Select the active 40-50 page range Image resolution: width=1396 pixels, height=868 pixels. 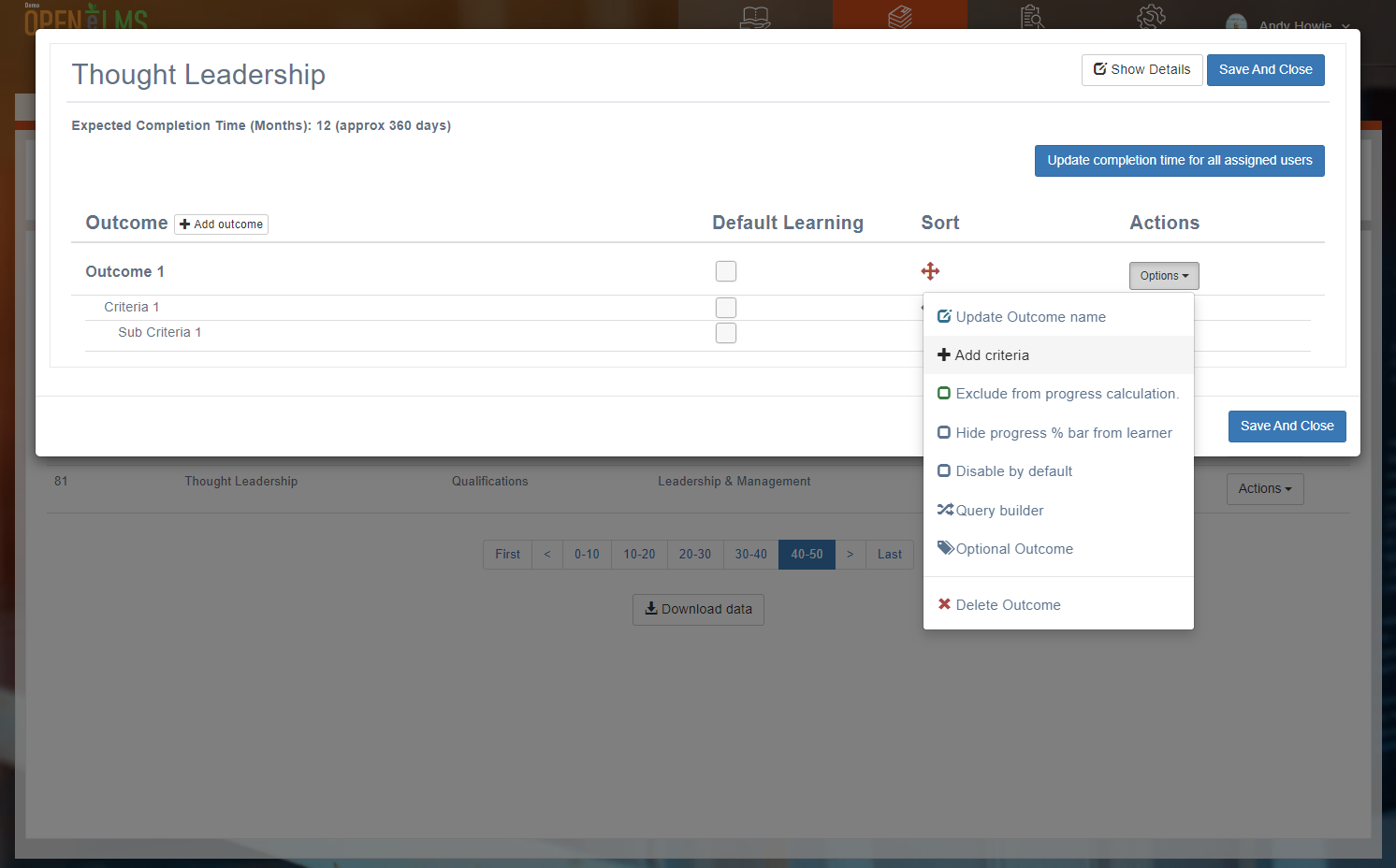[807, 555]
